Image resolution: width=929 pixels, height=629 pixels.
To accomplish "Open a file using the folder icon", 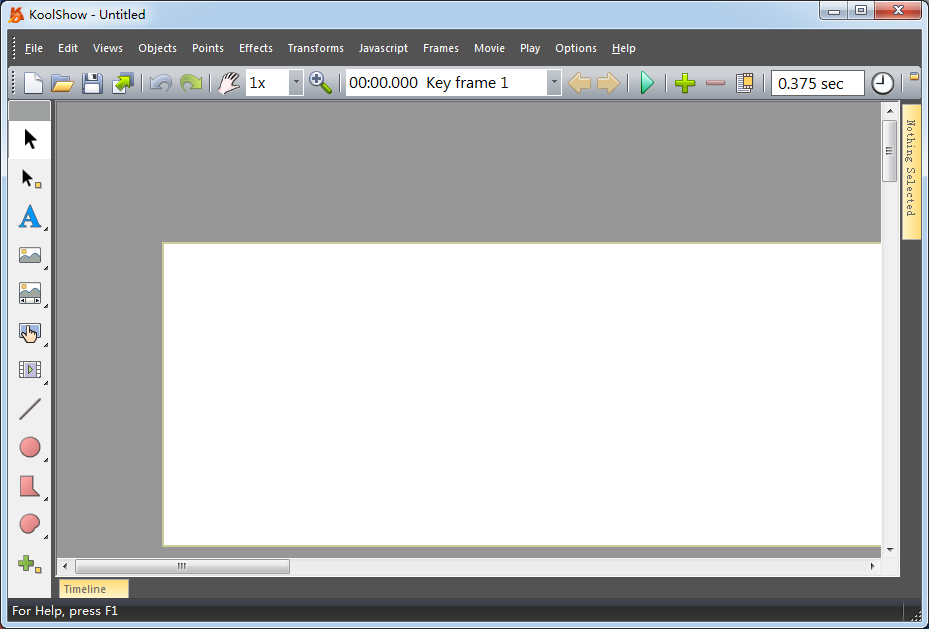I will coord(62,83).
